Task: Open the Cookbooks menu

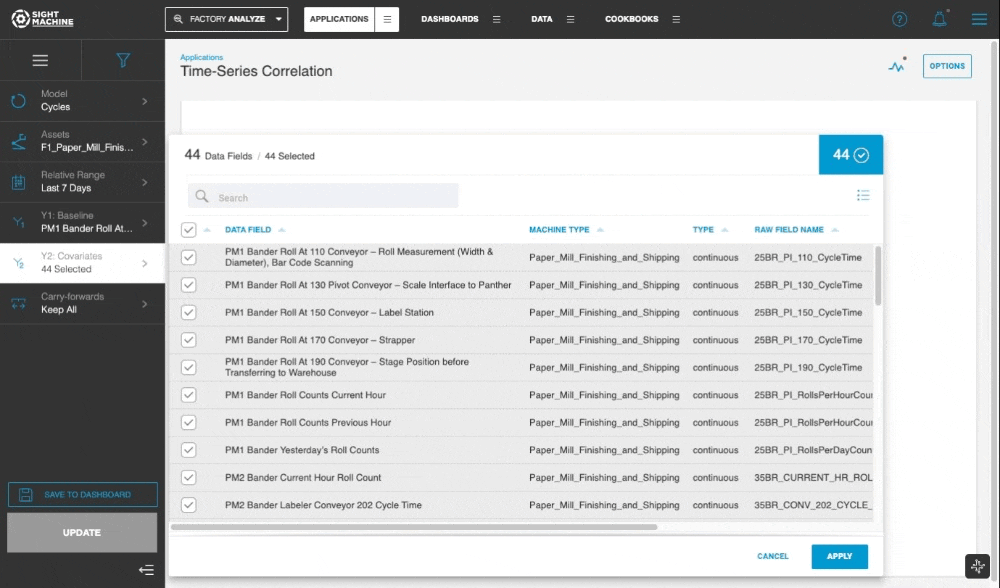Action: (x=631, y=19)
